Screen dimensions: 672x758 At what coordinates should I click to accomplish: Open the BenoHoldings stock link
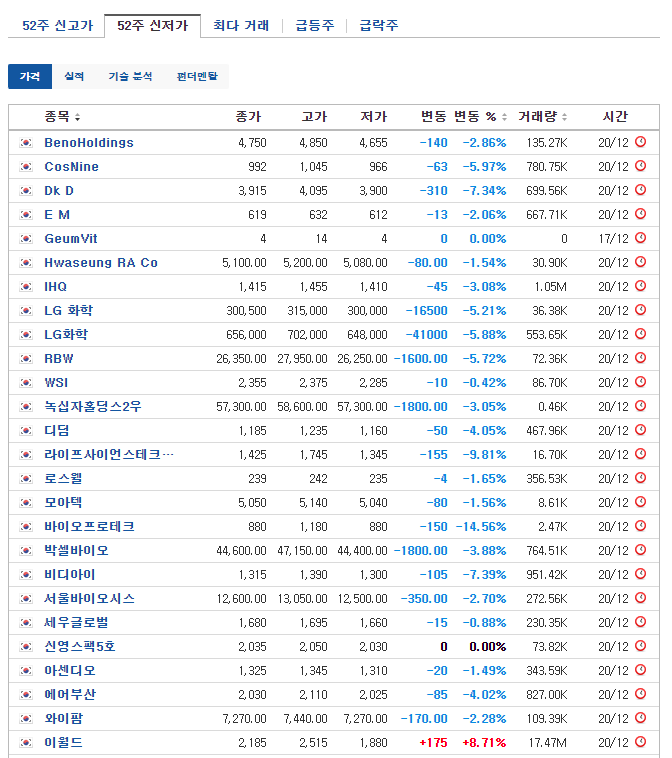point(89,143)
